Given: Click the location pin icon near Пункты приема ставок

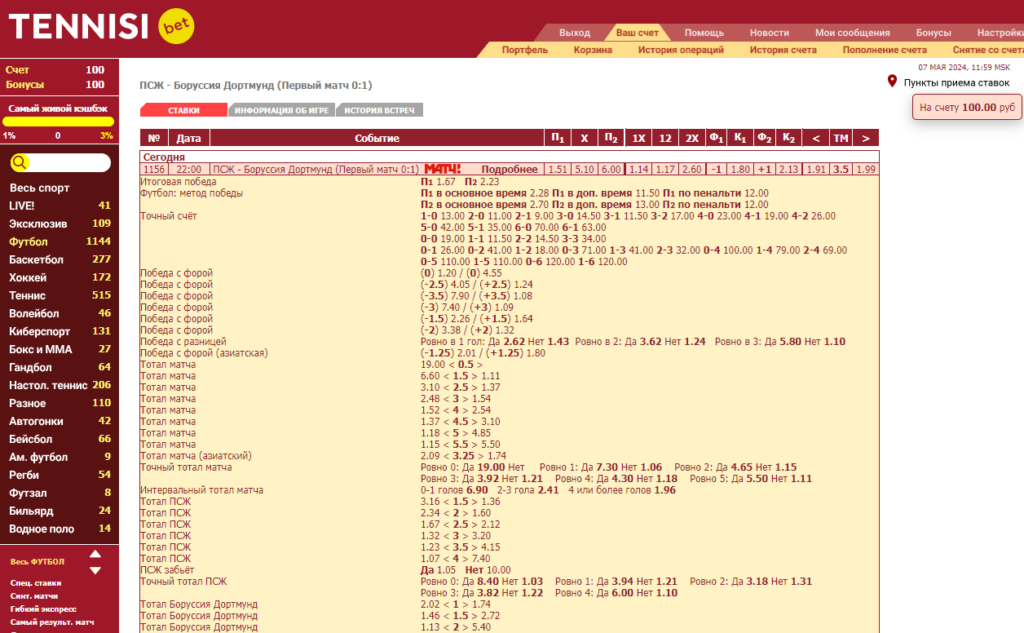Looking at the screenshot, I should coord(892,82).
